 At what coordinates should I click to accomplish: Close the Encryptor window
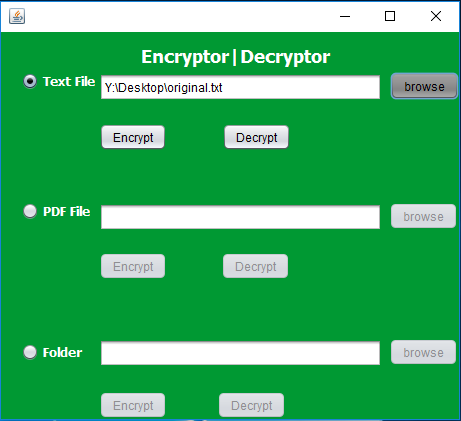[436, 16]
